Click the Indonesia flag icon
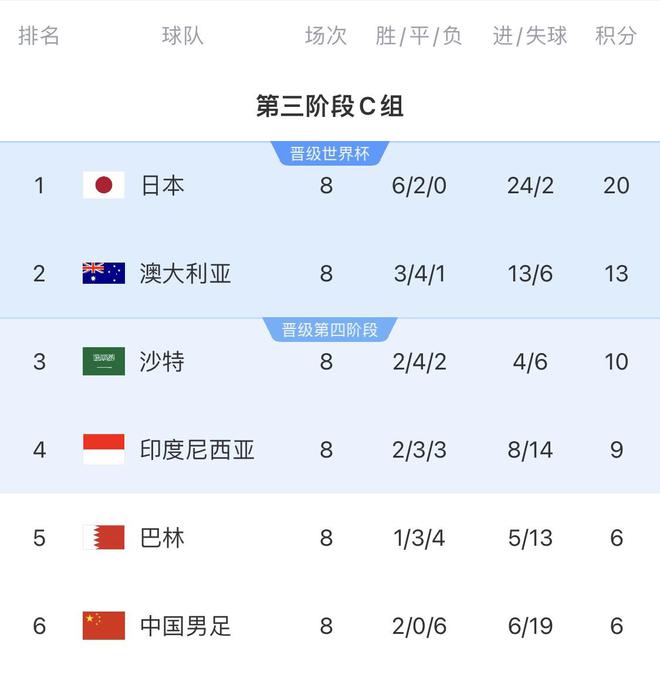This screenshot has width=660, height=675. [x=103, y=449]
